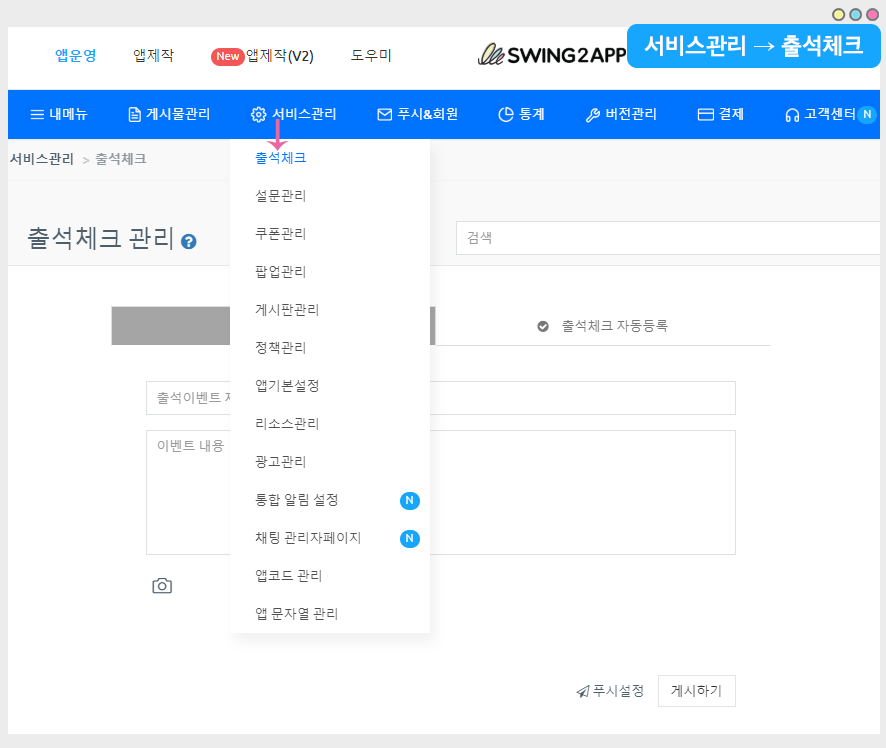Click the 서비스관리 gear icon
The height and width of the screenshot is (748, 886).
pos(258,114)
